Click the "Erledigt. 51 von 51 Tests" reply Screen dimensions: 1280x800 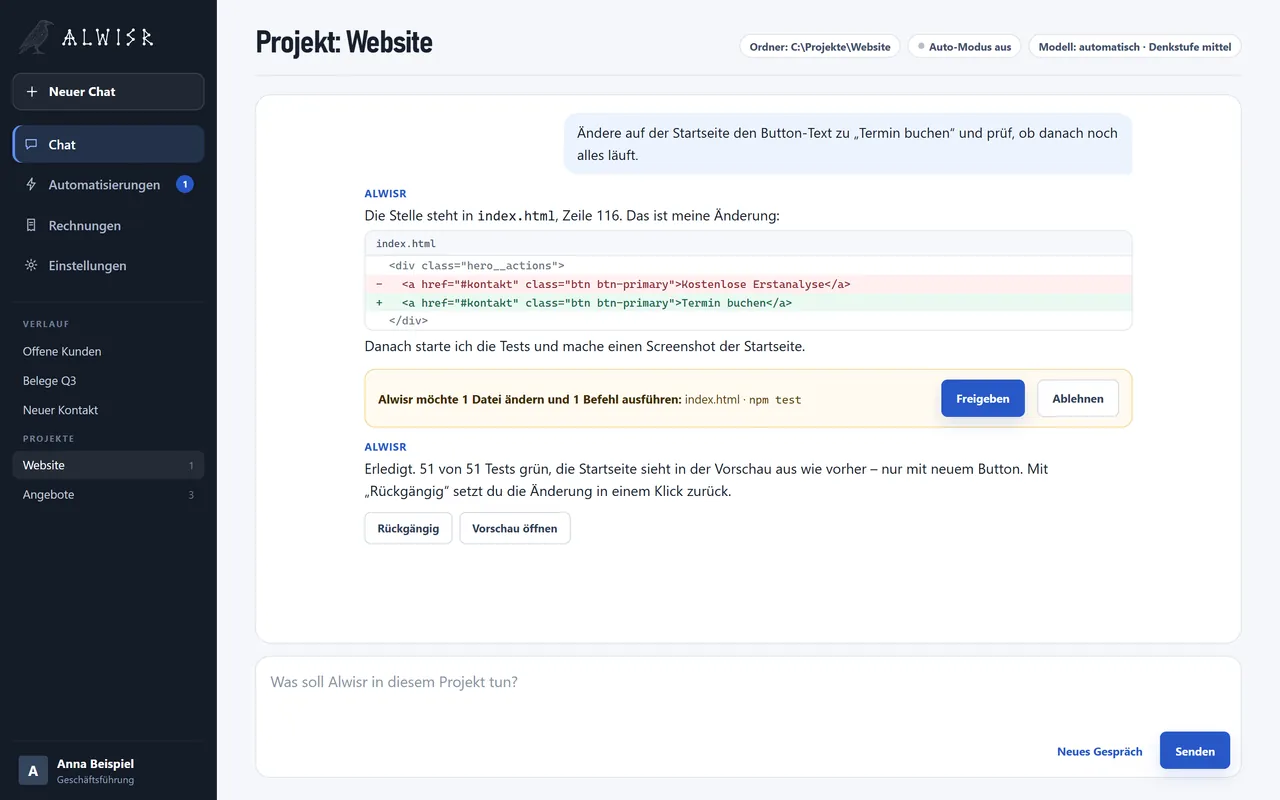coord(706,480)
